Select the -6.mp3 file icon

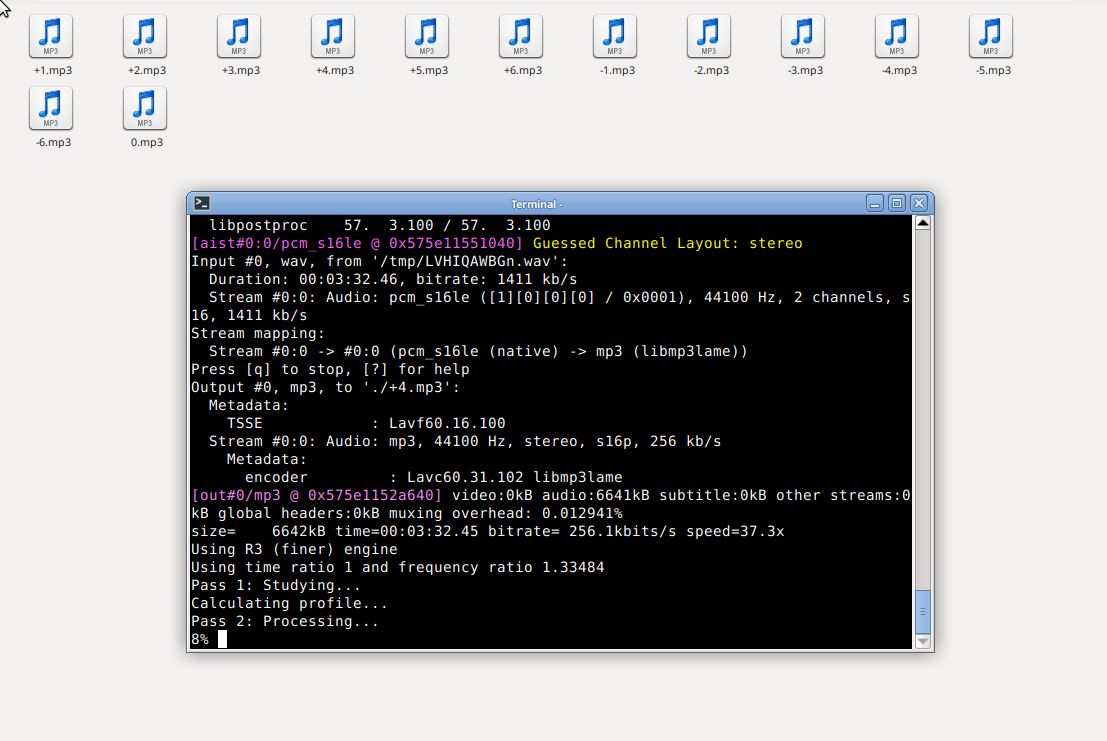(x=51, y=109)
